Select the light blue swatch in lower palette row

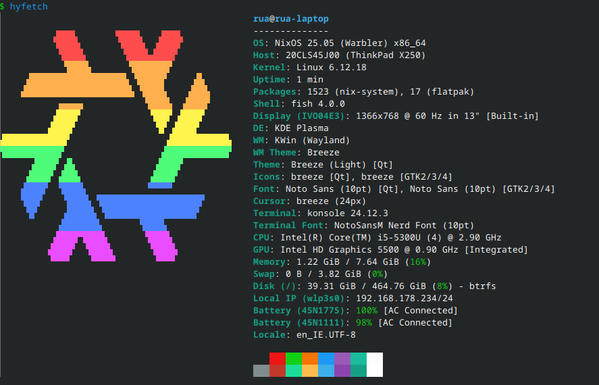point(326,371)
